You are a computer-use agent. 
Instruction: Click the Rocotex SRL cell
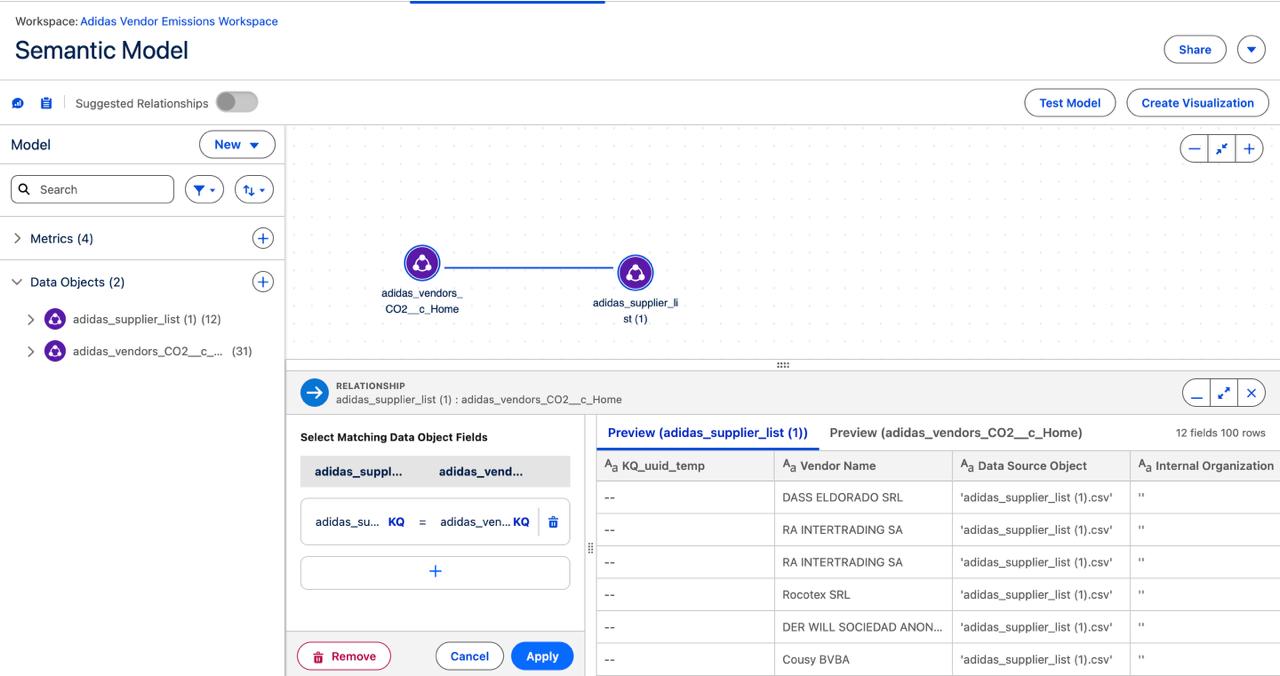click(863, 594)
